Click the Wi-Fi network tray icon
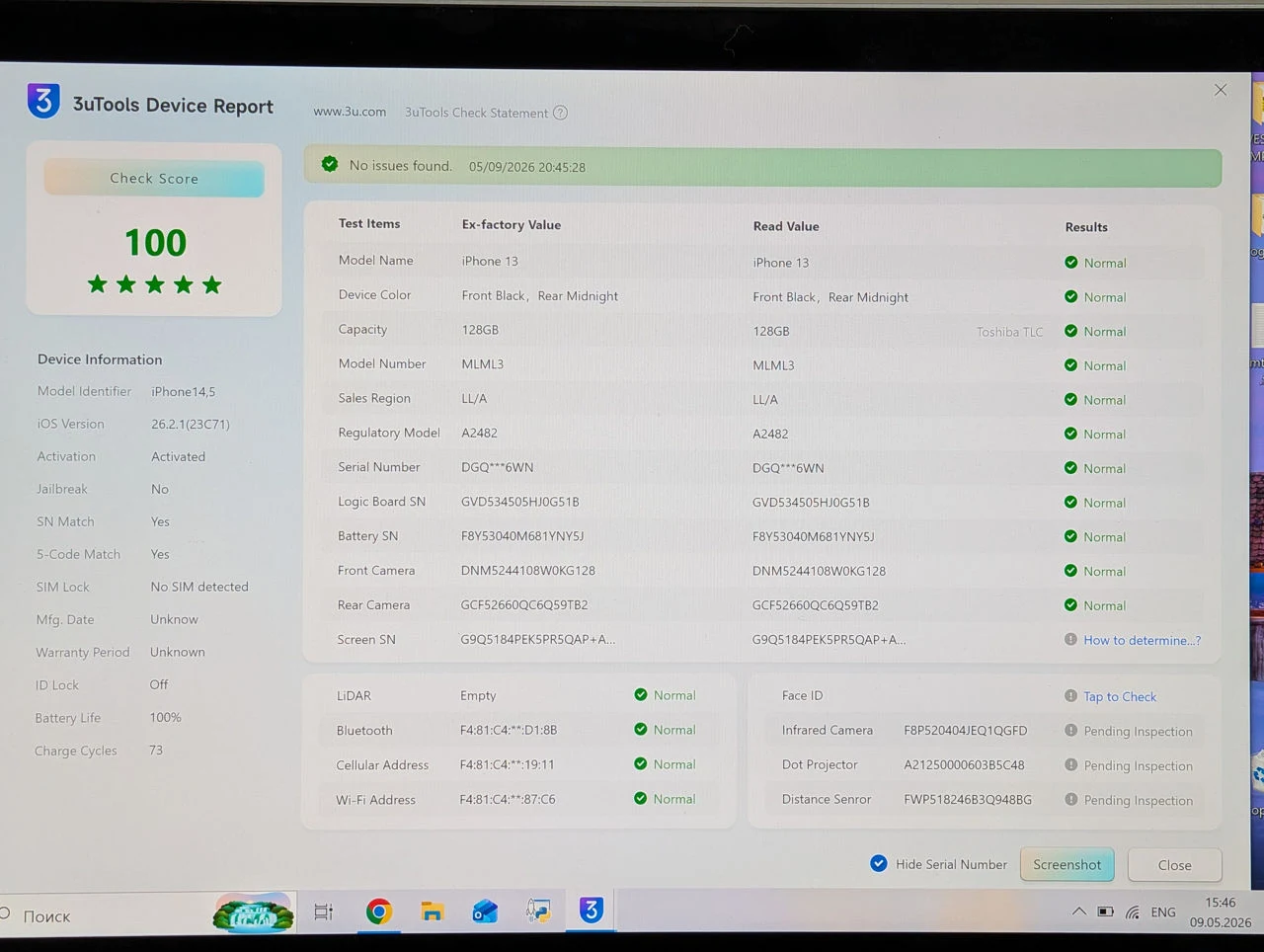 (x=1133, y=912)
